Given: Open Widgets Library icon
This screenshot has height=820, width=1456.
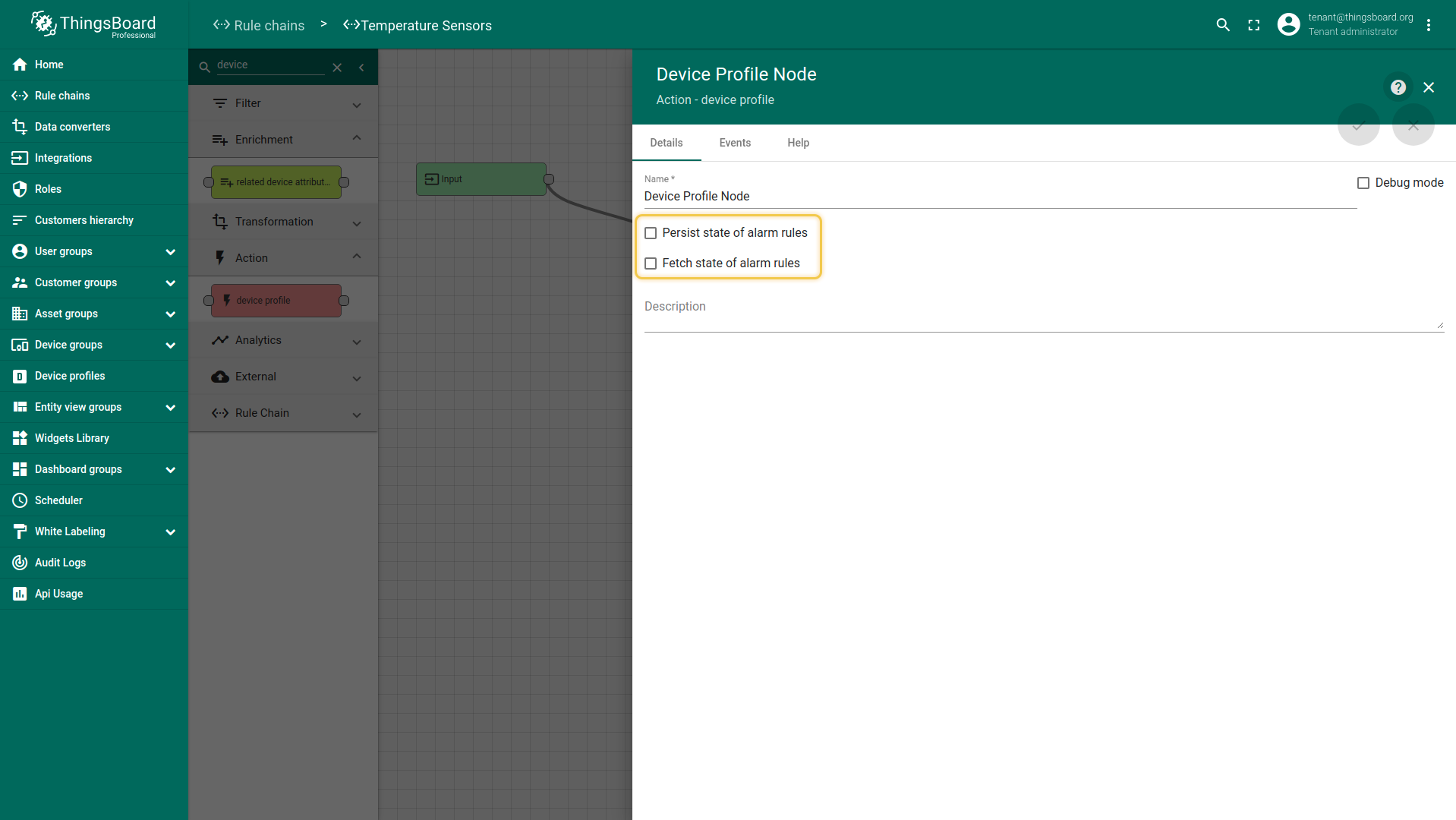Looking at the screenshot, I should coord(20,438).
